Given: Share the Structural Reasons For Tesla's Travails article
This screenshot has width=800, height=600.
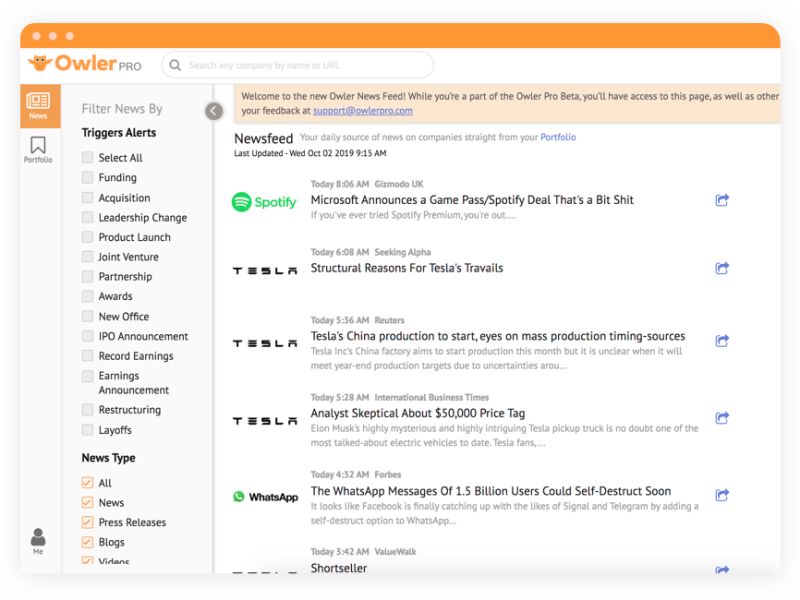Looking at the screenshot, I should tap(722, 268).
